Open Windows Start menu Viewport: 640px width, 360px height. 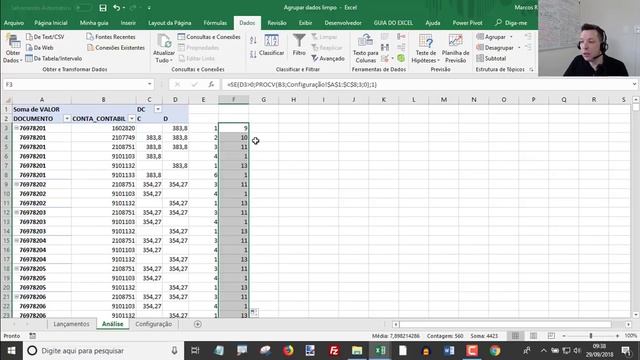click(11, 351)
